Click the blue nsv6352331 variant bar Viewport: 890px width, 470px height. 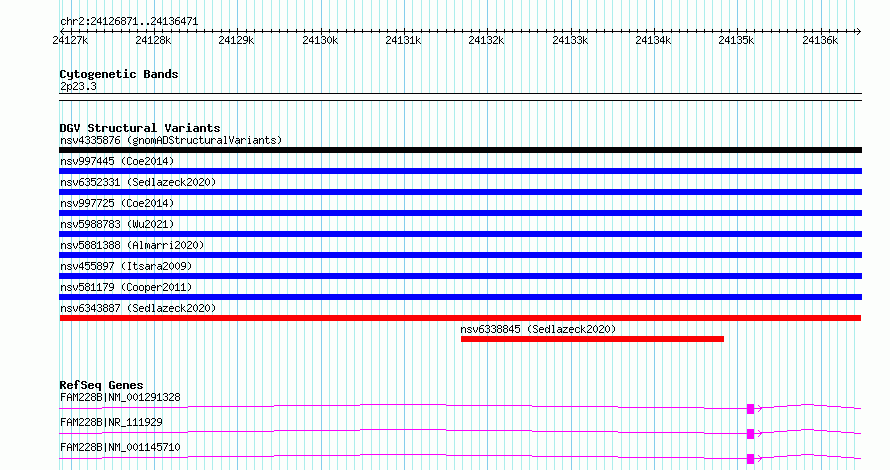coord(460,192)
